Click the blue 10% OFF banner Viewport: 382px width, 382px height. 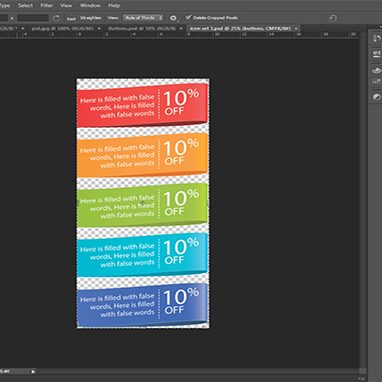pyautogui.click(x=142, y=305)
